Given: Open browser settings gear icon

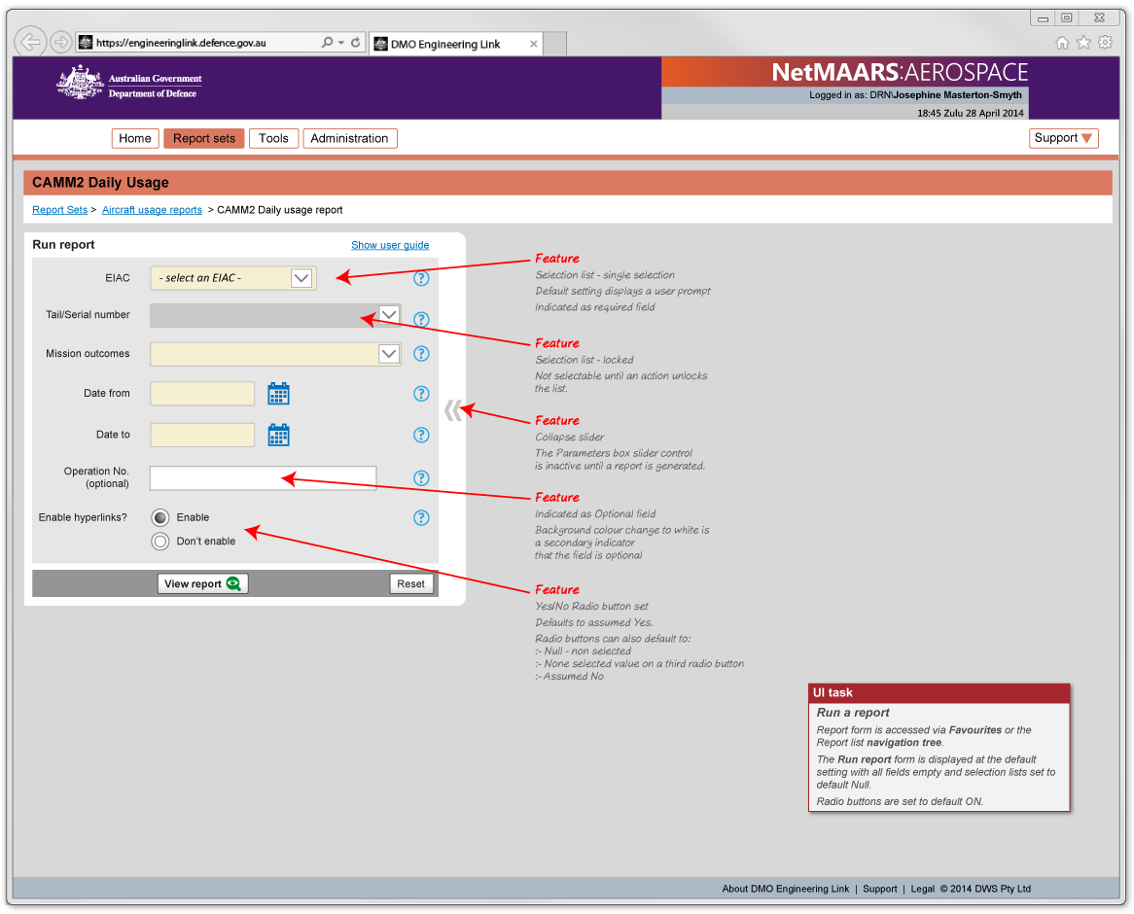Looking at the screenshot, I should click(x=1105, y=43).
